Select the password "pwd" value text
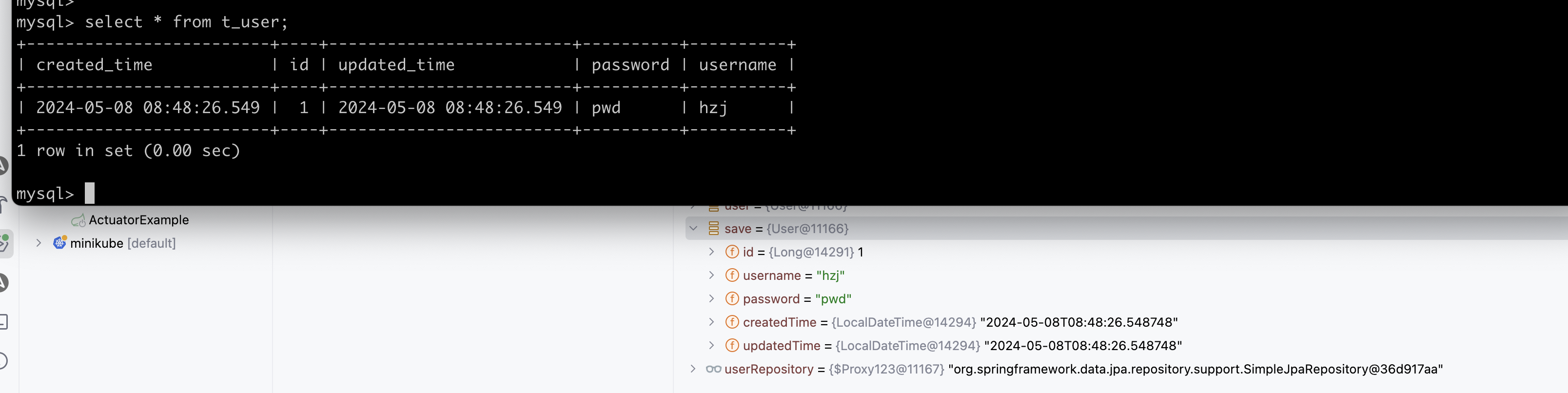The height and width of the screenshot is (393, 1568). coord(833,299)
